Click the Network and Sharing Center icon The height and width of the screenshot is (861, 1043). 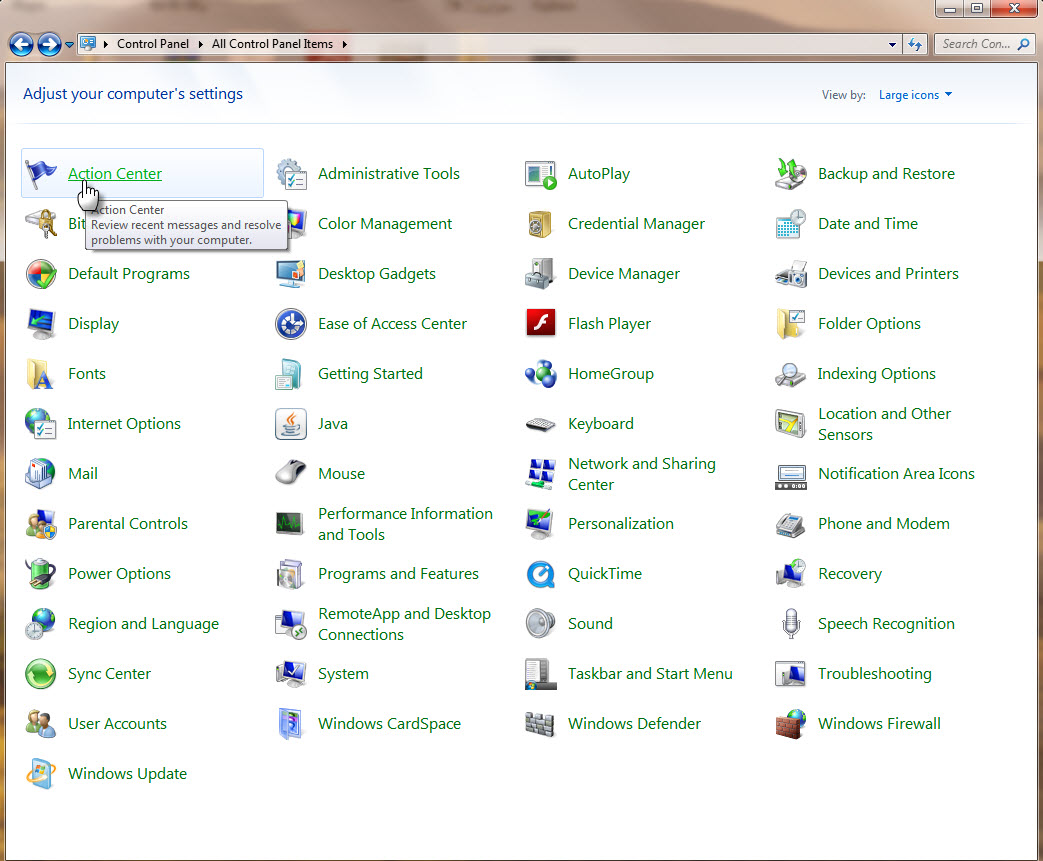(541, 474)
